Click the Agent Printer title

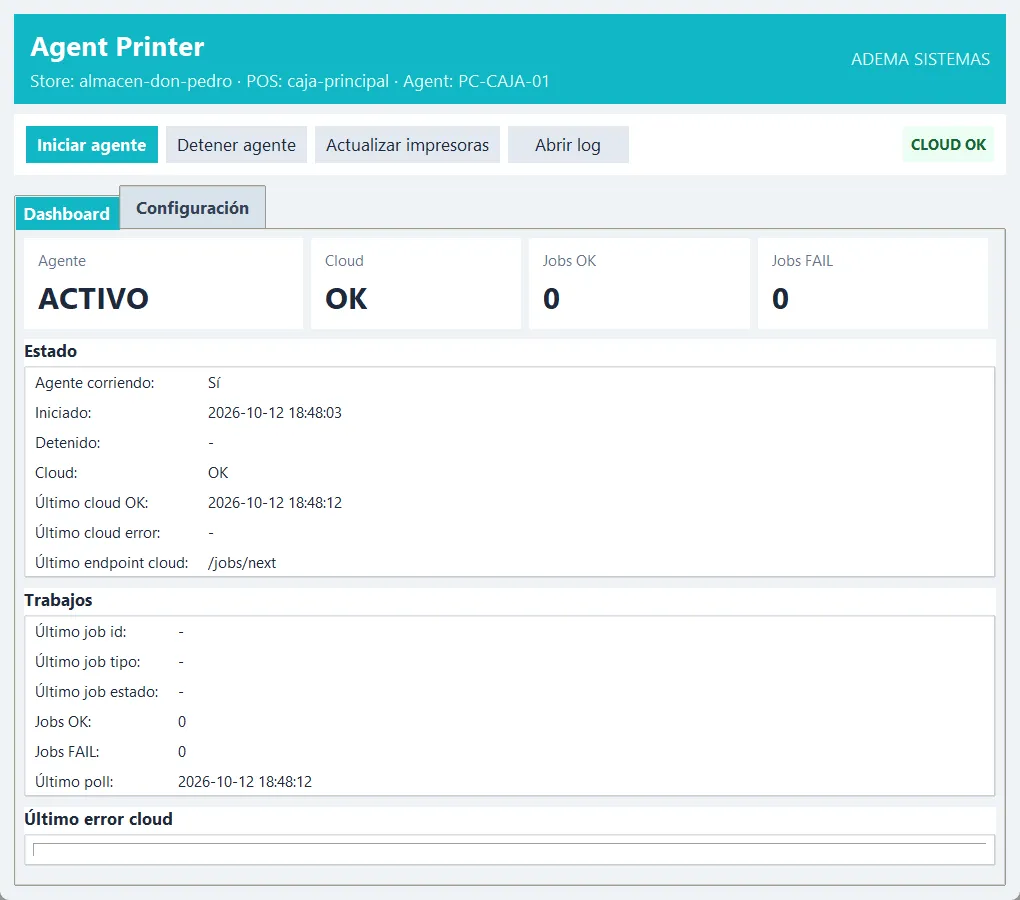(x=117, y=47)
